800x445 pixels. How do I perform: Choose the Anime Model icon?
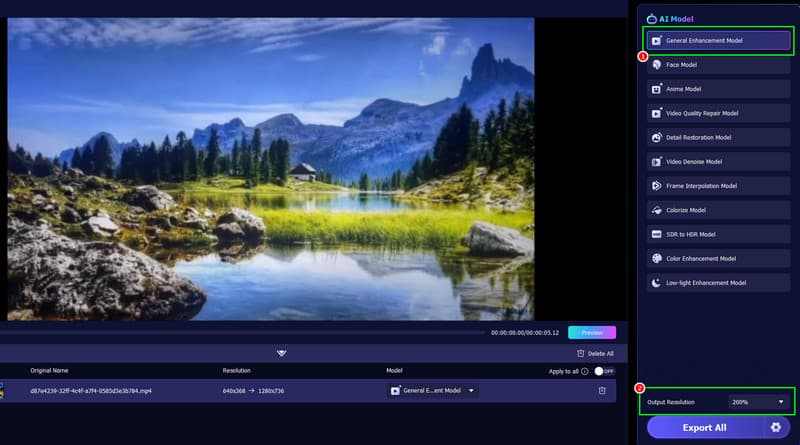point(656,89)
